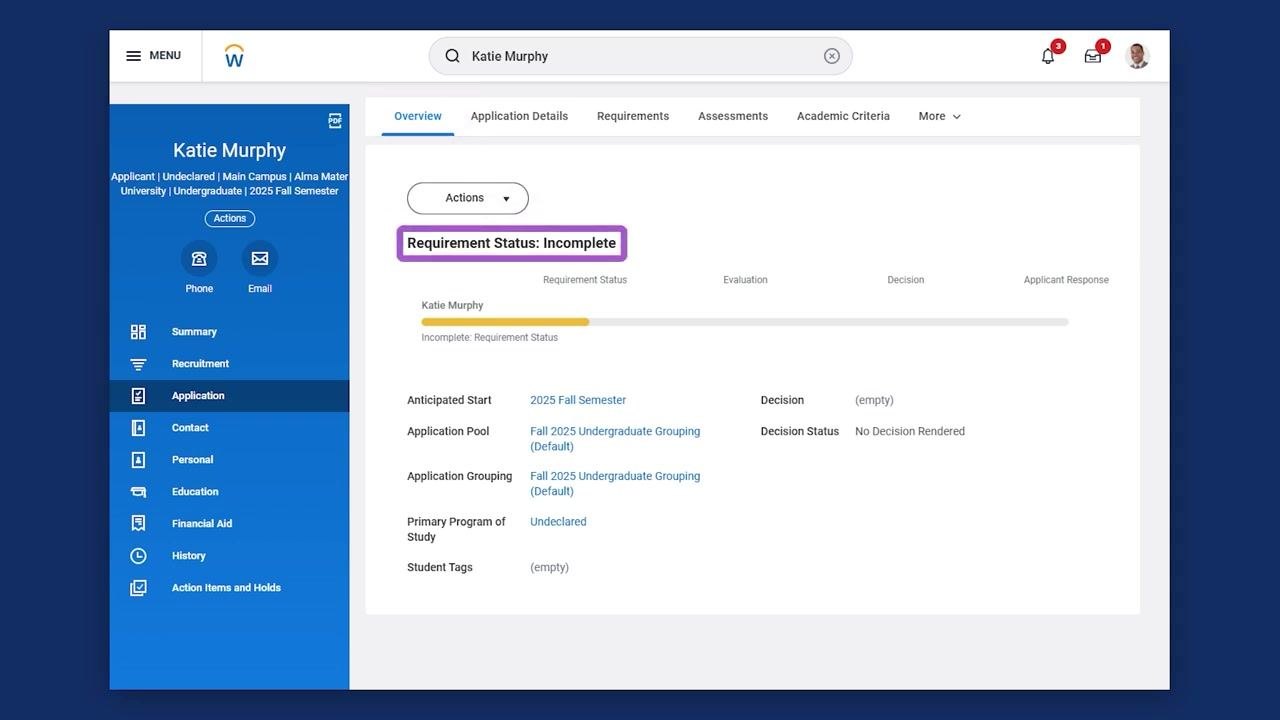Go to Workday home logo
This screenshot has width=1280, height=720.
pyautogui.click(x=234, y=56)
